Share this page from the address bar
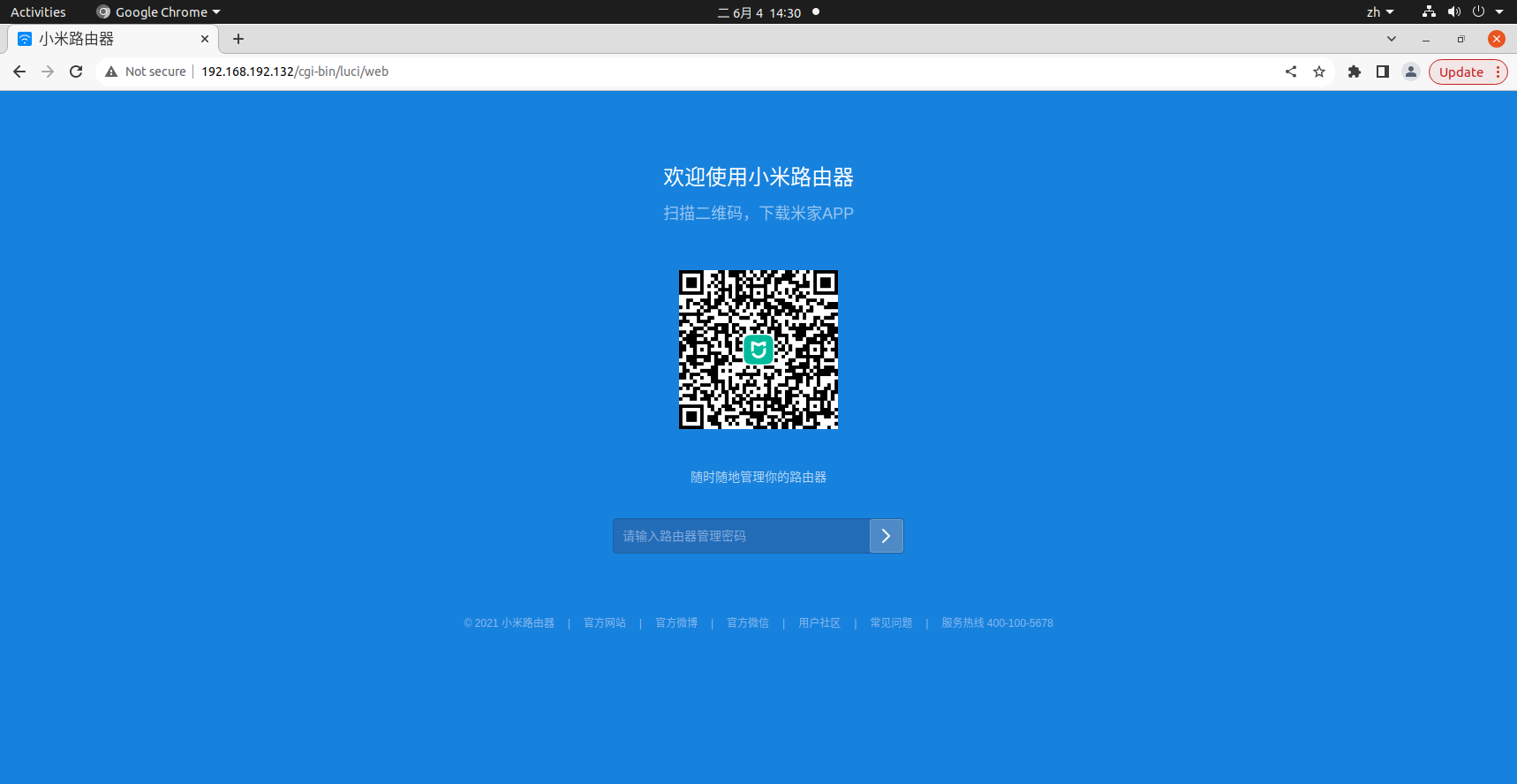 tap(1291, 72)
